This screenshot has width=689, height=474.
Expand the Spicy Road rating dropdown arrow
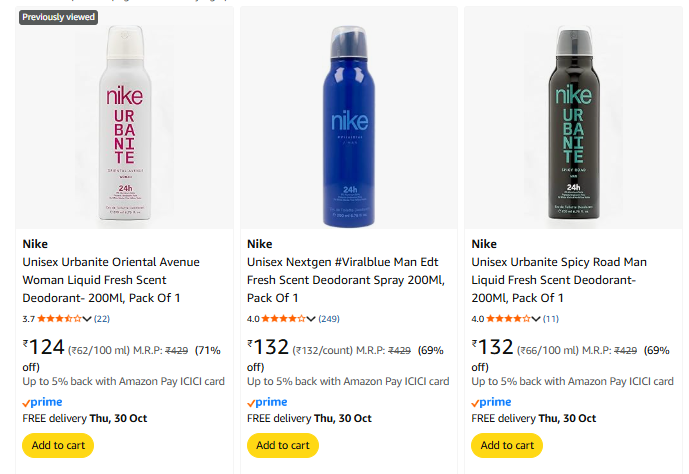pos(536,319)
